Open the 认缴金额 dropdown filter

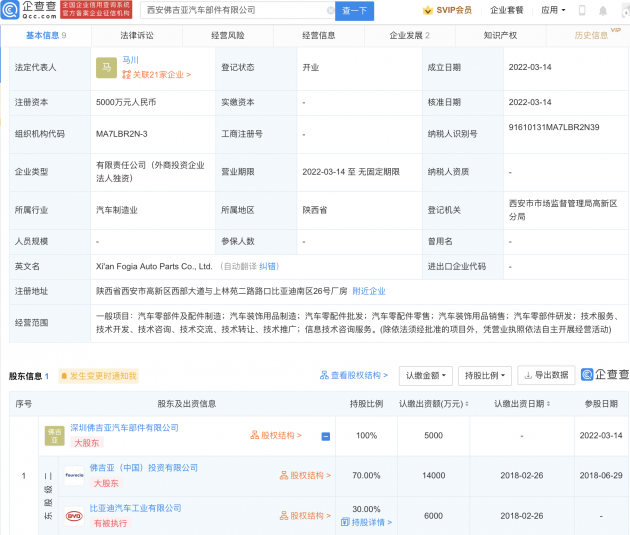click(426, 376)
